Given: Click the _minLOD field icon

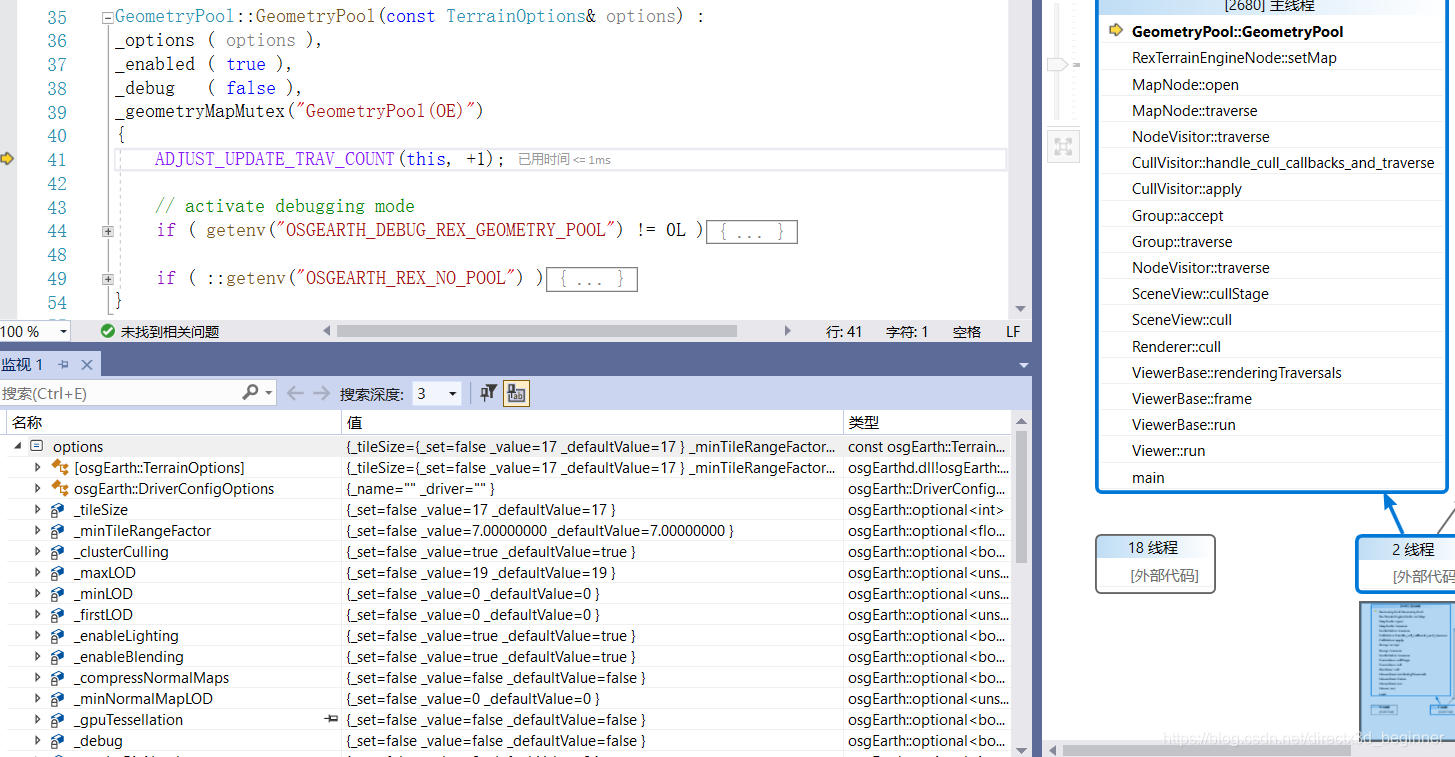Looking at the screenshot, I should pyautogui.click(x=58, y=594).
